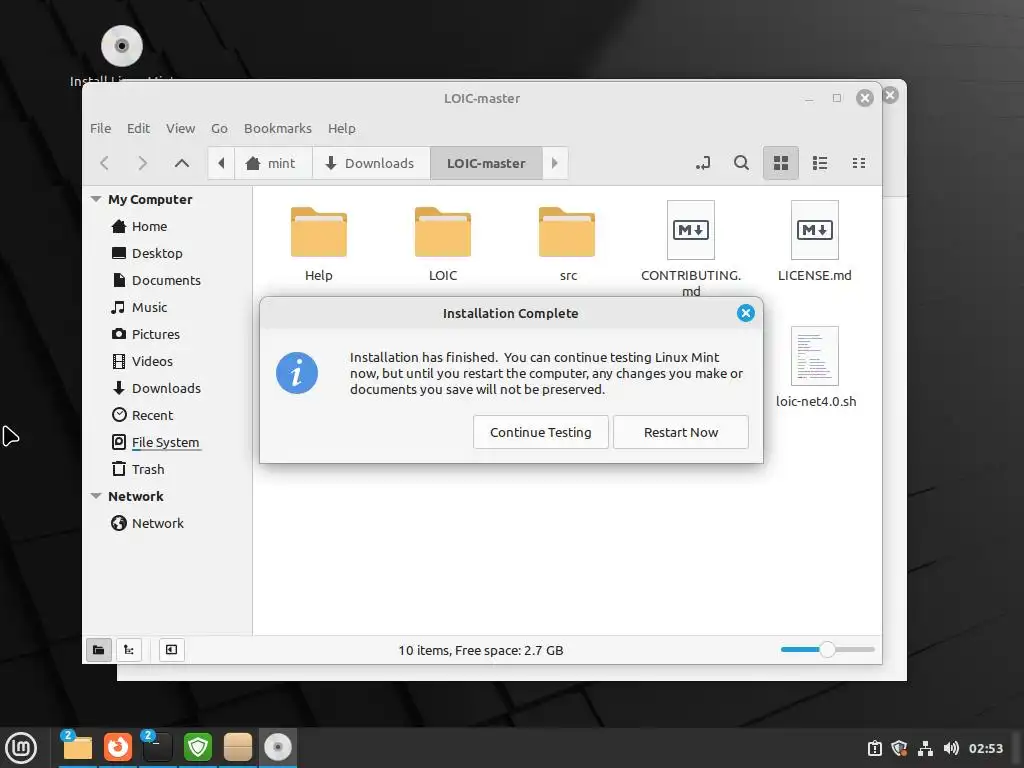The width and height of the screenshot is (1024, 768).
Task: Hide the sidebar
Action: click(x=171, y=650)
